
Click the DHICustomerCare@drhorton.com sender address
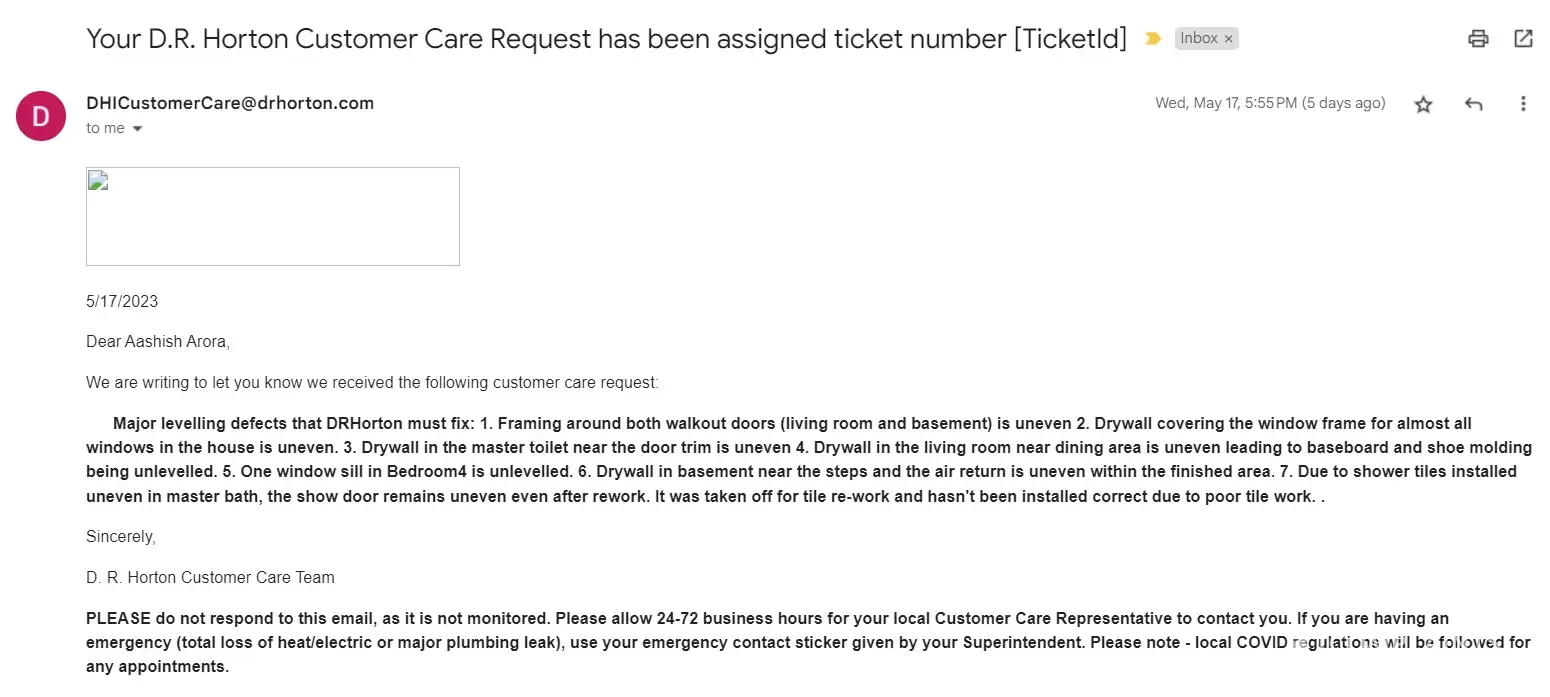230,103
